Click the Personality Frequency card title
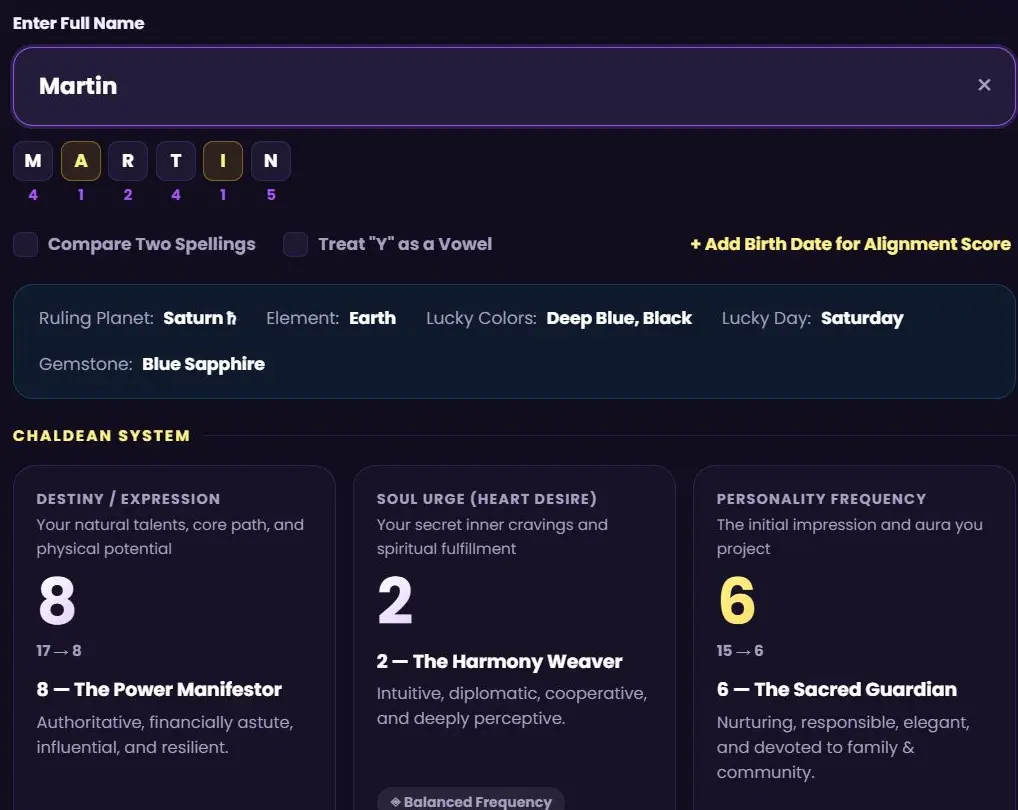 pos(821,498)
